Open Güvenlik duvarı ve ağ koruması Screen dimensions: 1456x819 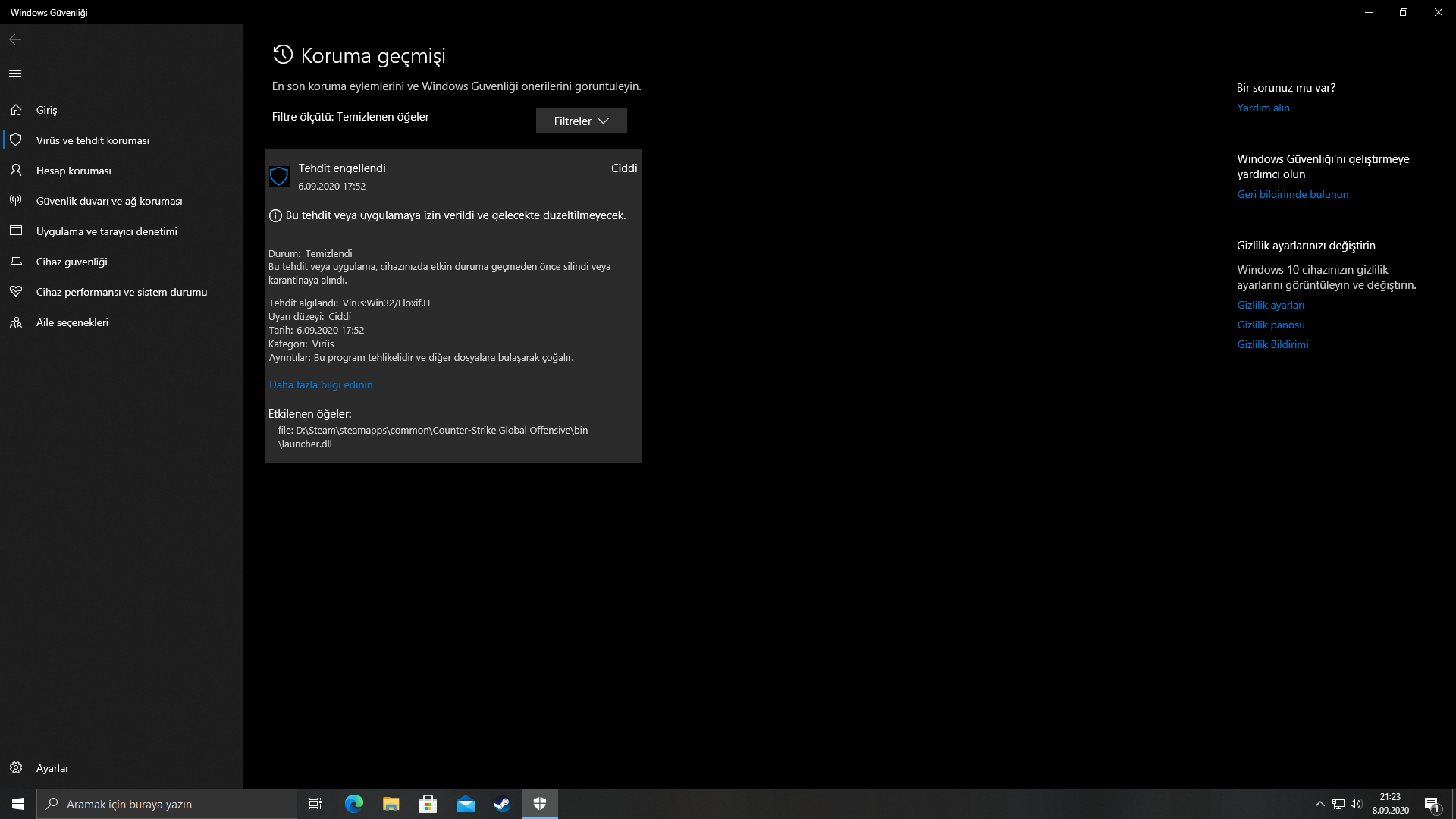[x=109, y=201]
